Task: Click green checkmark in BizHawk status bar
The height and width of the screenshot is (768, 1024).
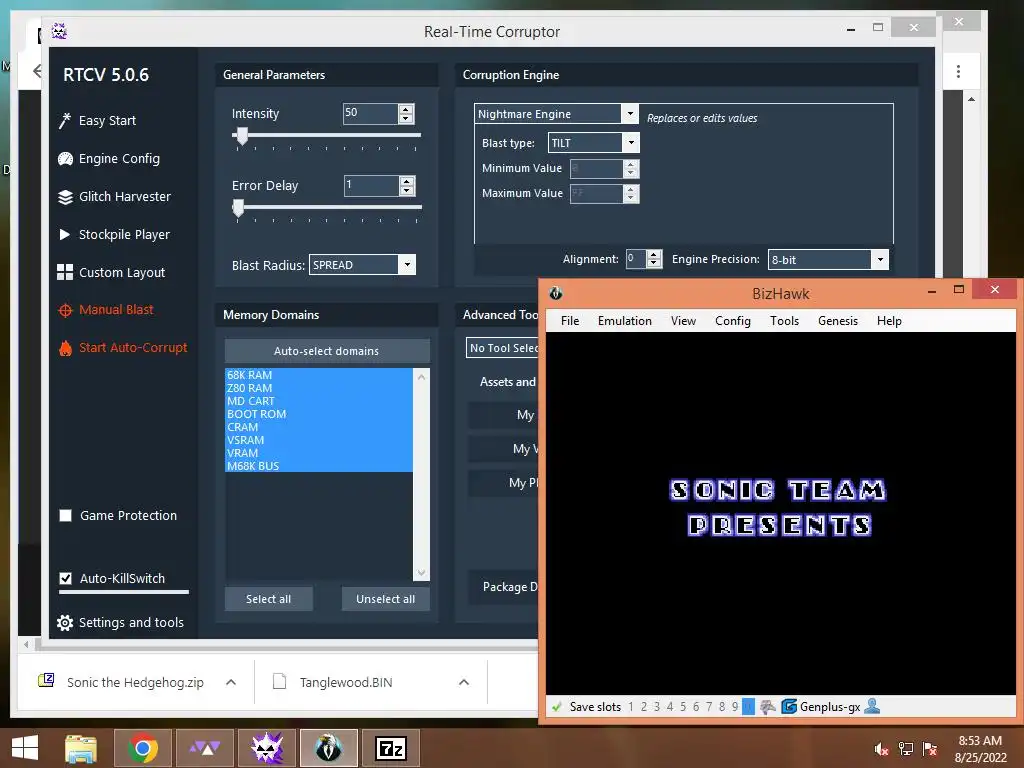Action: 557,707
